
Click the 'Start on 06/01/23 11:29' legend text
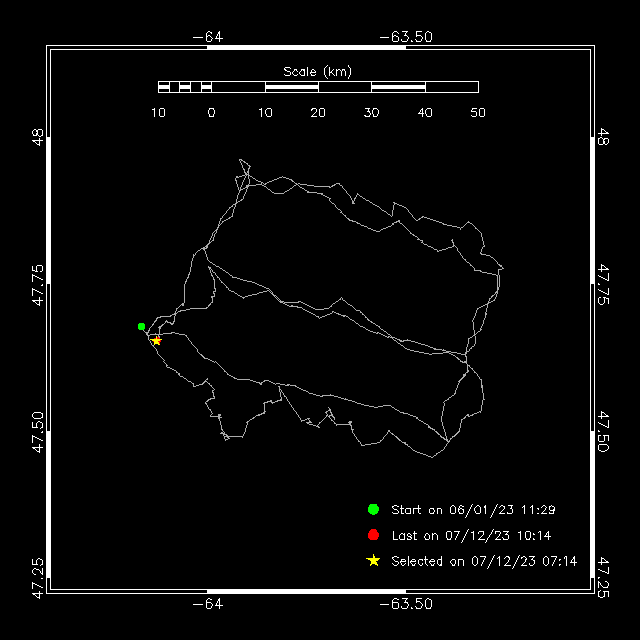pos(473,510)
